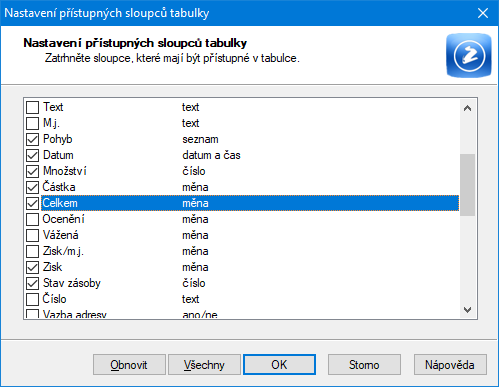The height and width of the screenshot is (387, 499).
Task: Toggle the Částka column checkbox
Action: pyautogui.click(x=32, y=187)
